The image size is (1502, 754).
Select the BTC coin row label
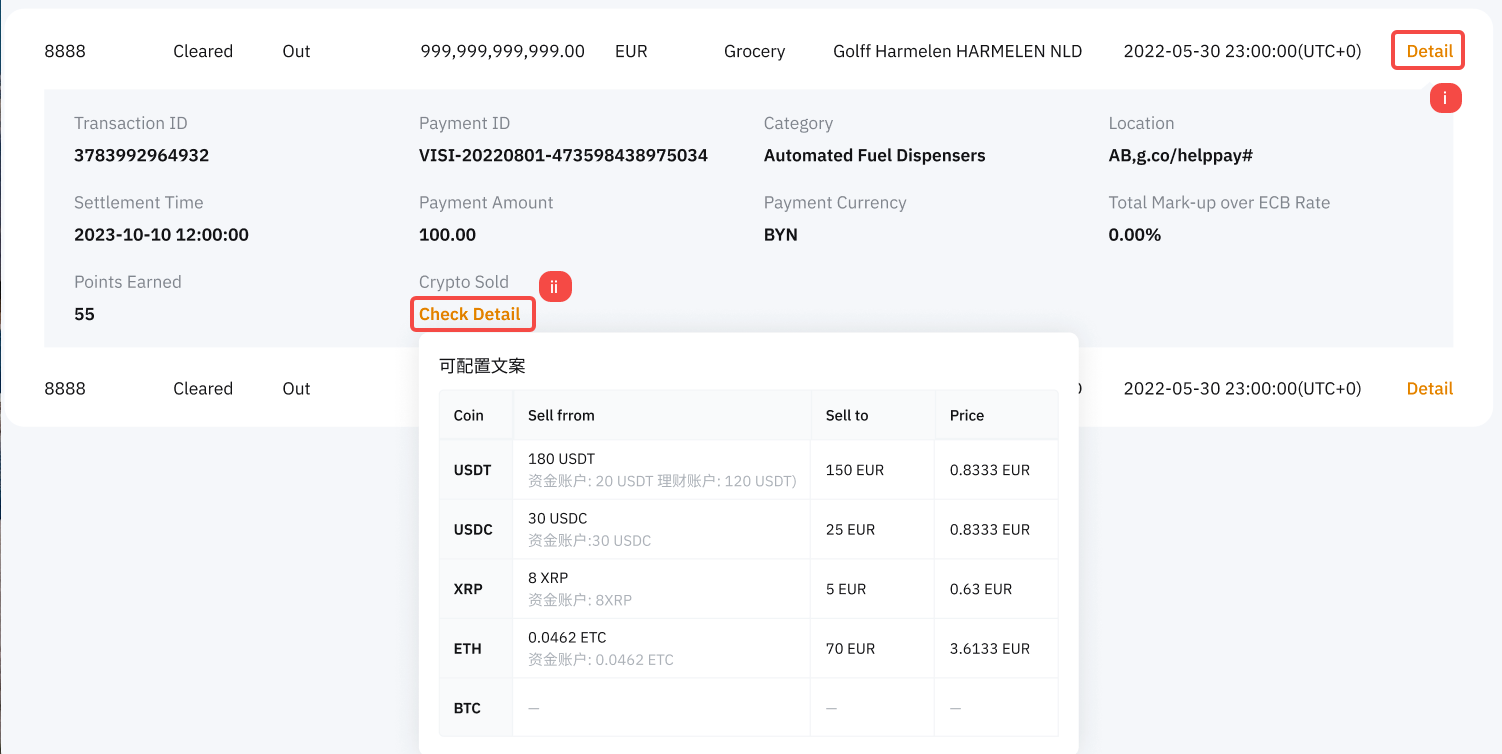(467, 708)
